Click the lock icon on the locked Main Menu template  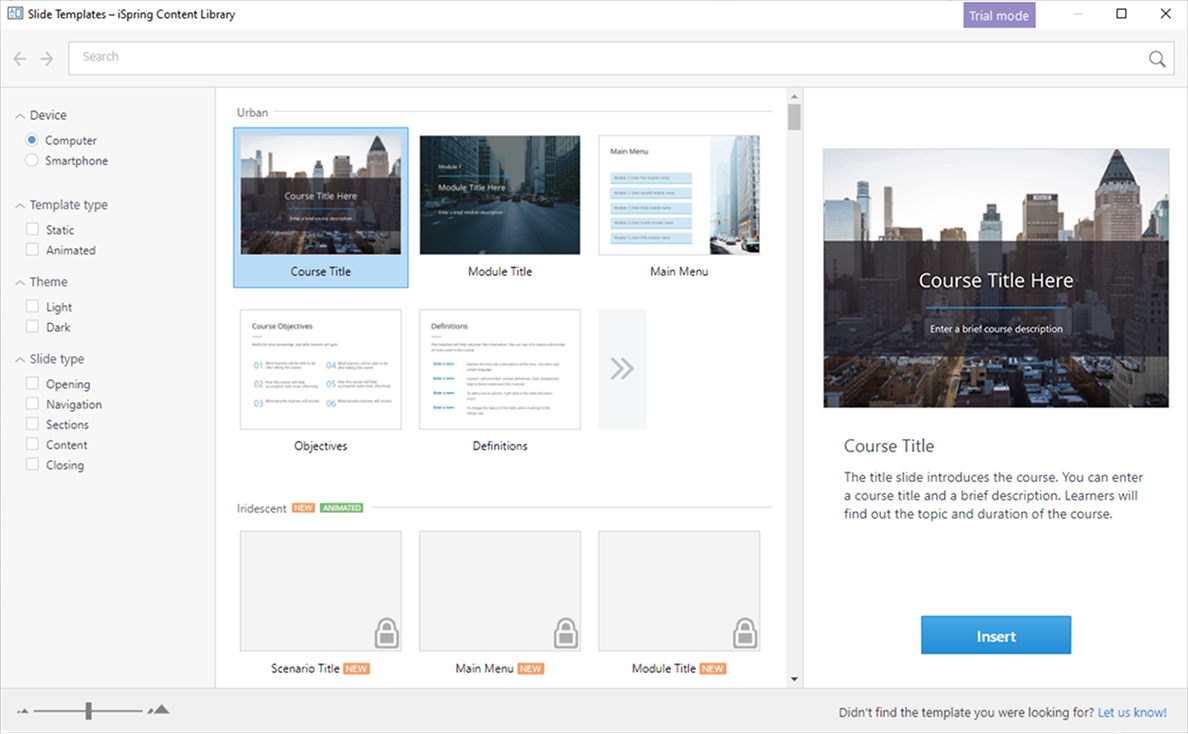pyautogui.click(x=565, y=633)
